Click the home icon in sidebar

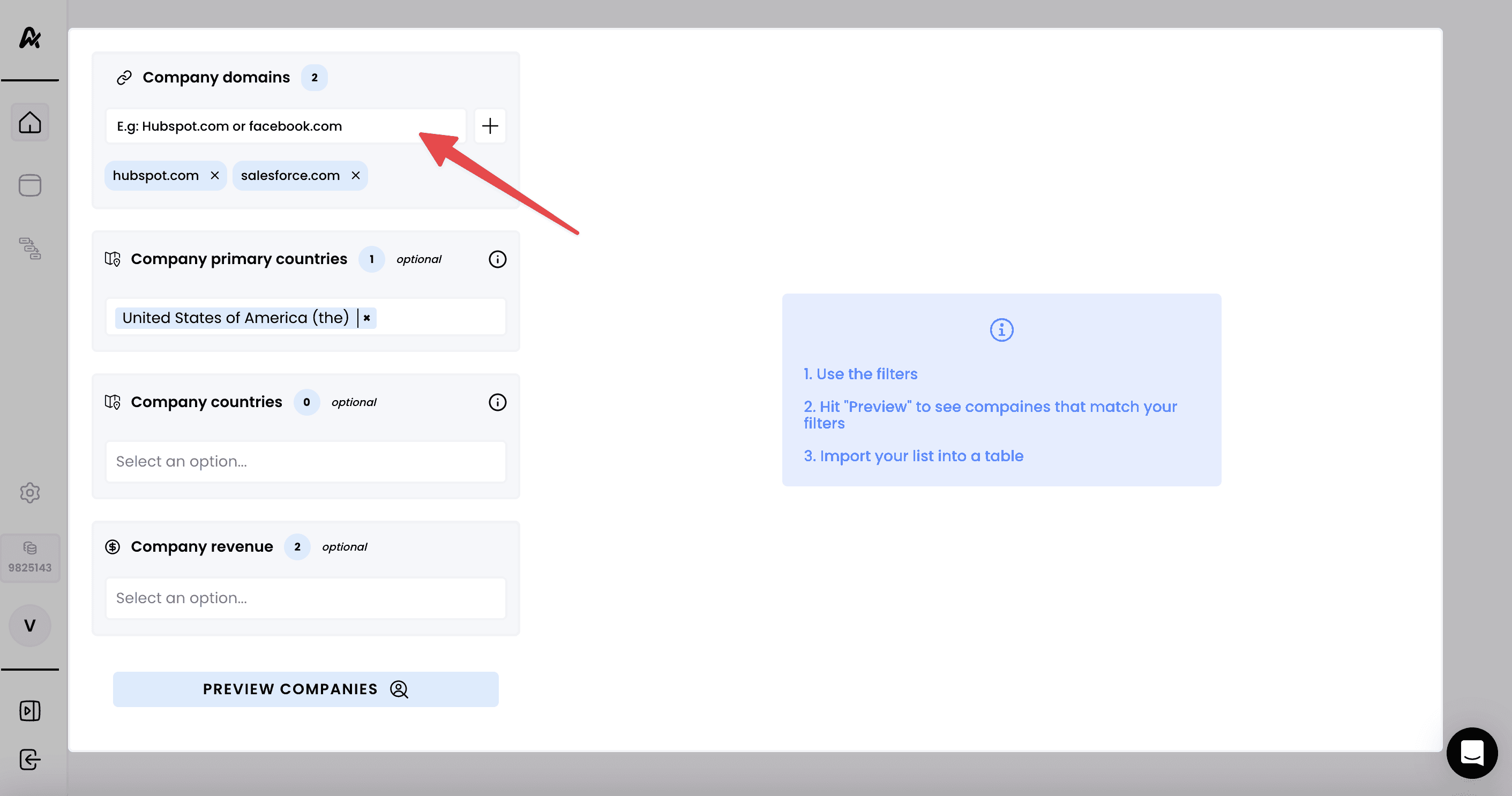click(x=29, y=123)
